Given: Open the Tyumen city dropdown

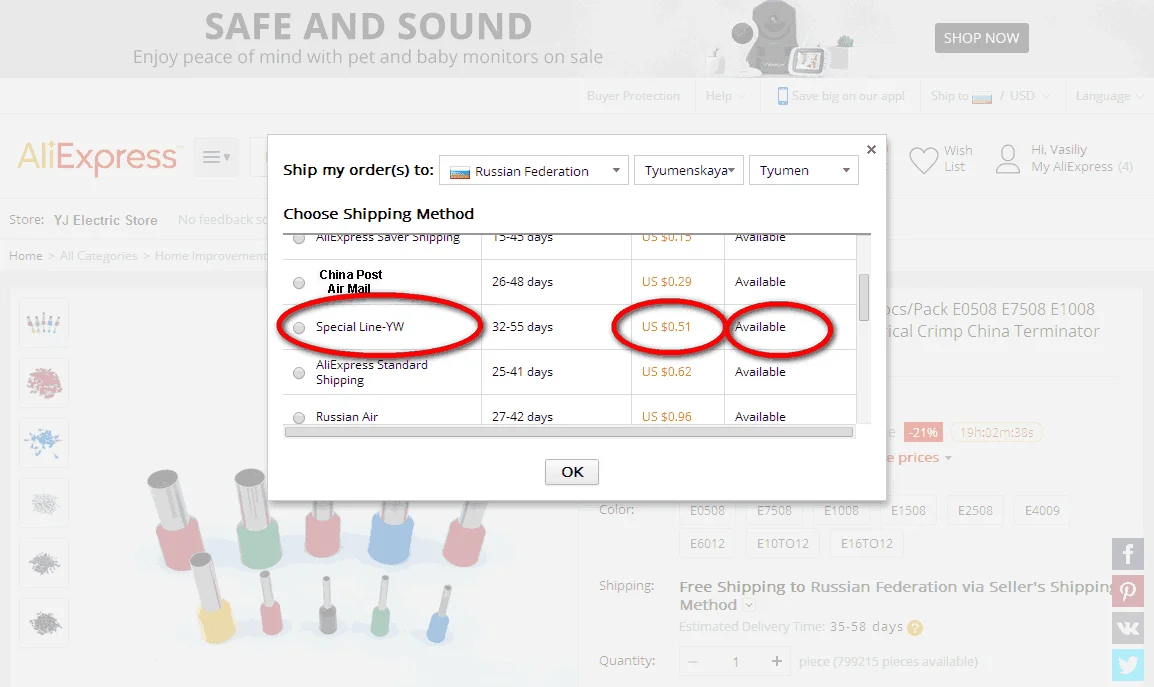Looking at the screenshot, I should (804, 170).
